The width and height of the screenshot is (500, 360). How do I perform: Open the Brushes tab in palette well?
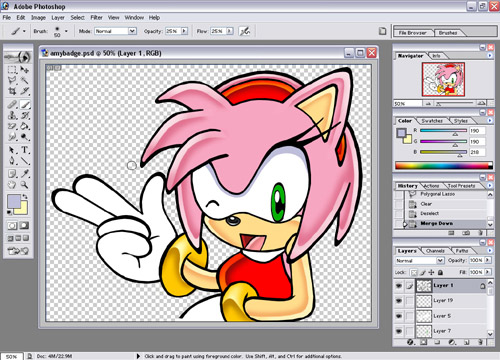(448, 33)
